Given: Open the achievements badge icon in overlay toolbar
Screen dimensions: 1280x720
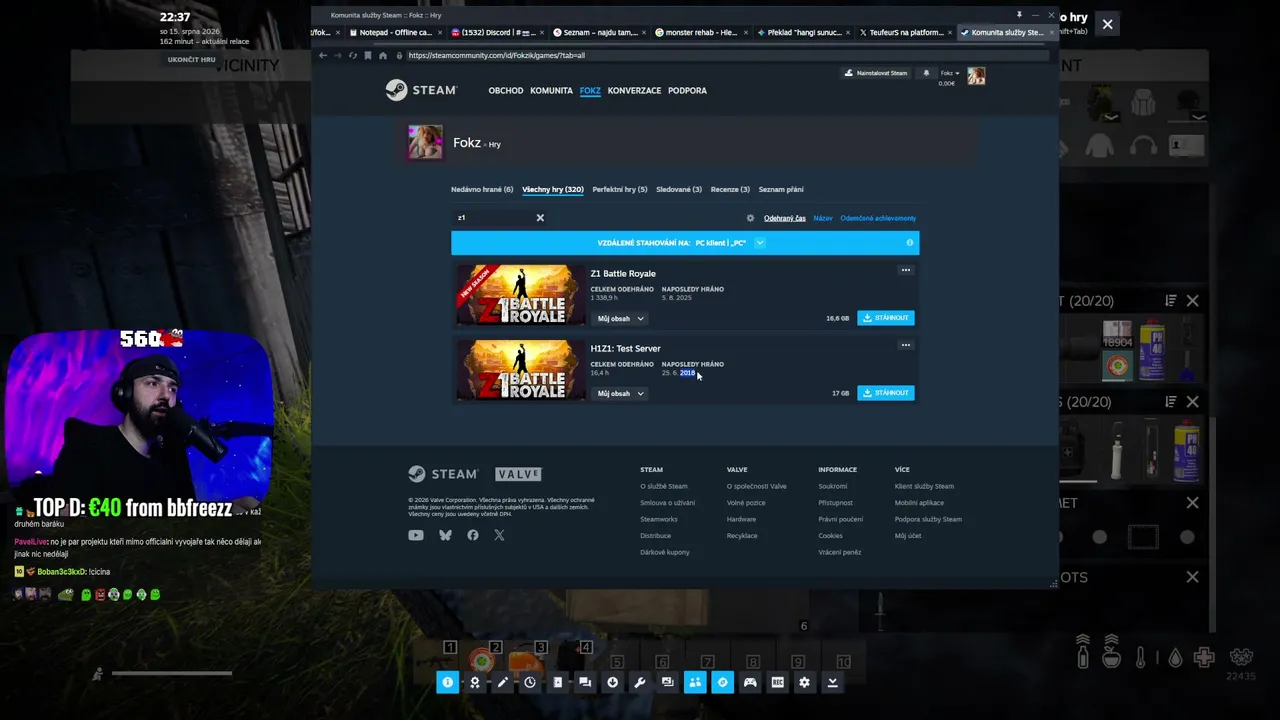Looking at the screenshot, I should point(475,682).
